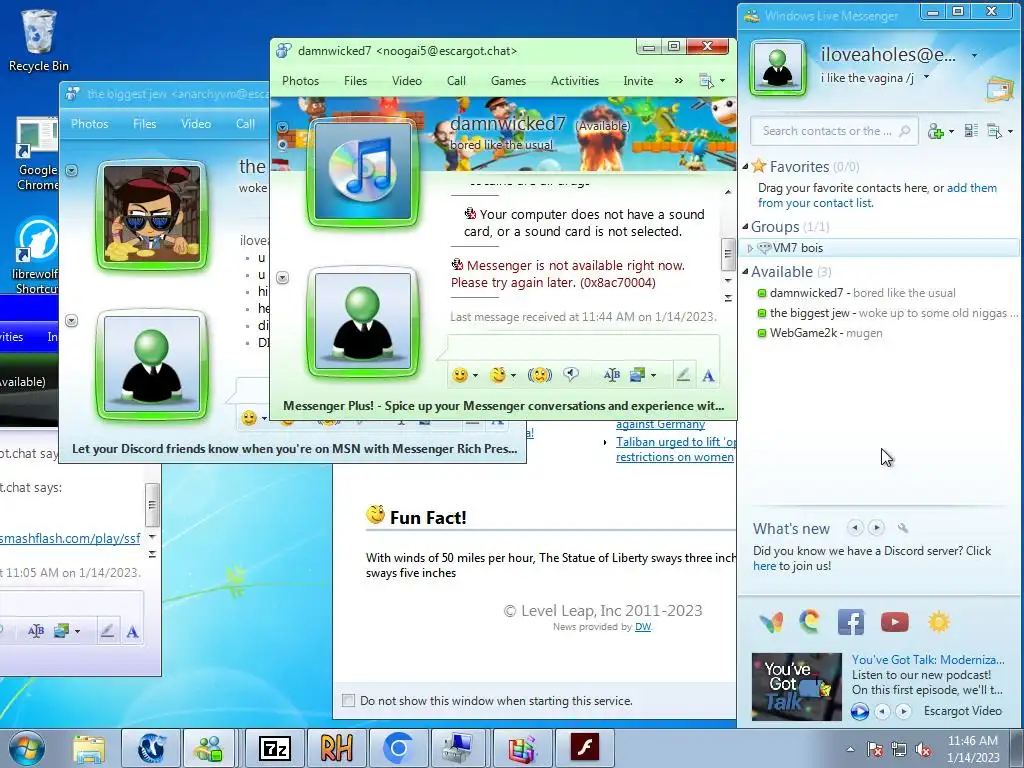Follow the 'add them' favorites link

pos(972,188)
